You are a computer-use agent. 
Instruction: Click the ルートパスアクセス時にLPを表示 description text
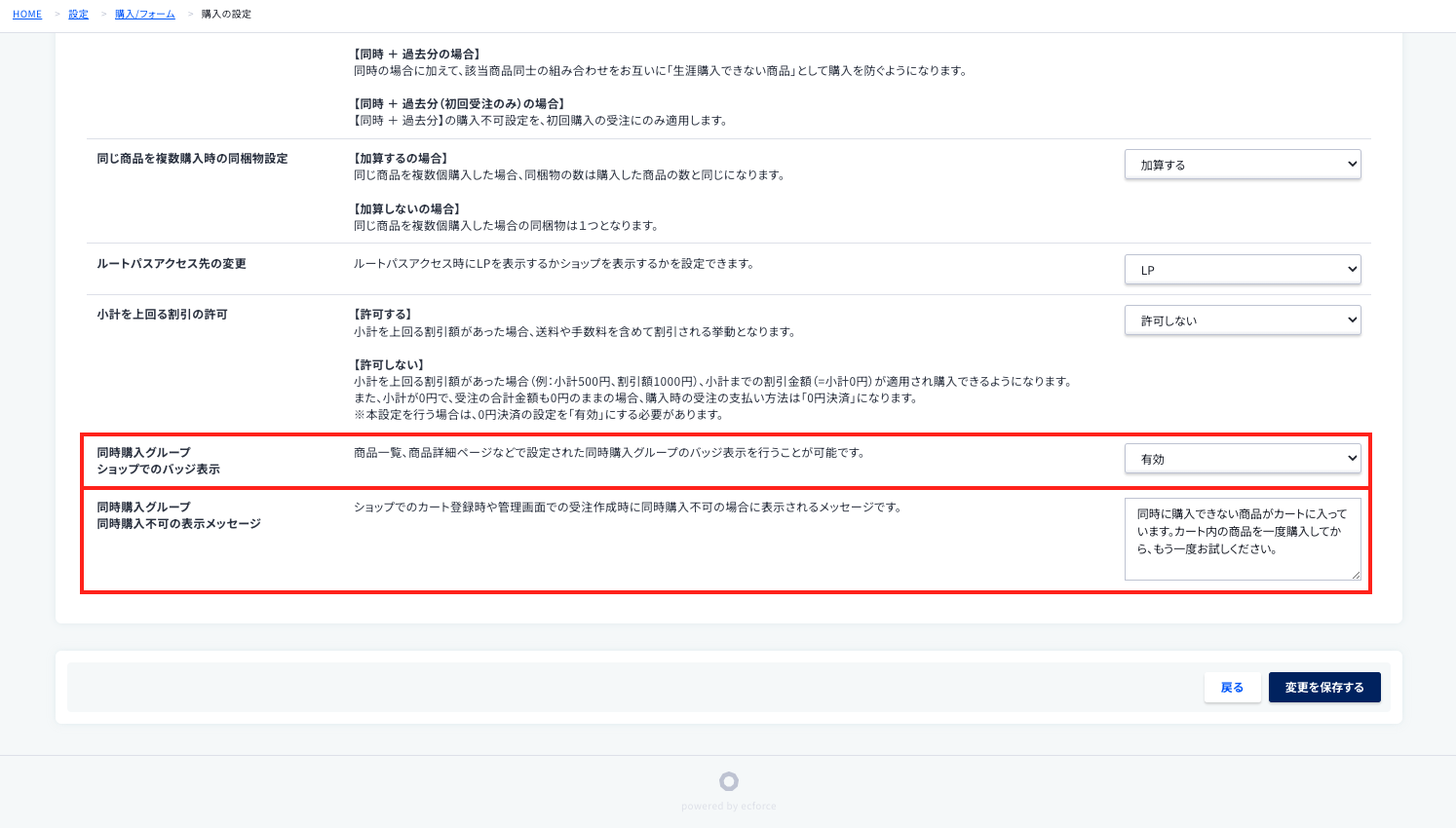(554, 264)
